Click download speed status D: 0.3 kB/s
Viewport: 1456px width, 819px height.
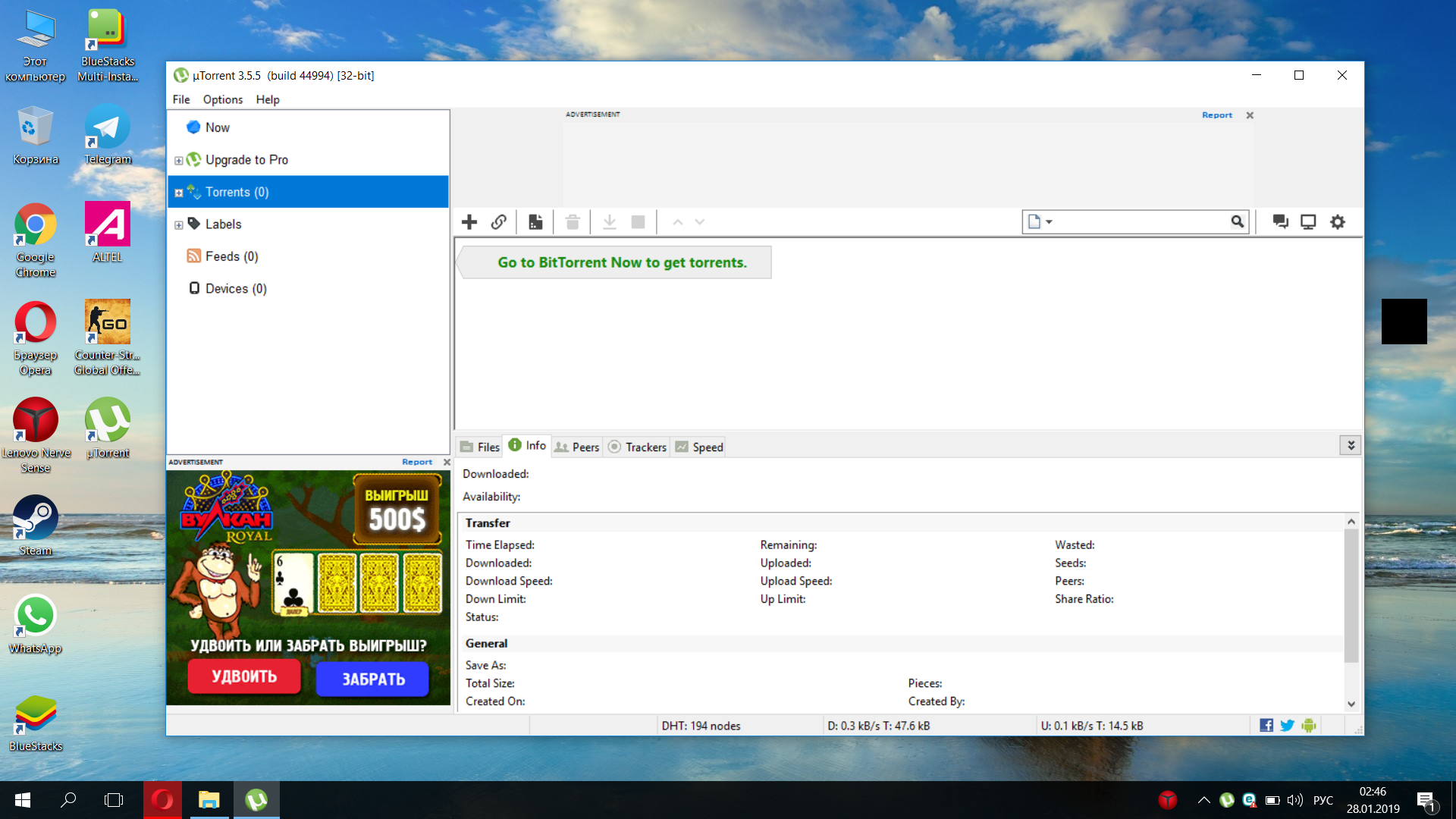tap(879, 726)
